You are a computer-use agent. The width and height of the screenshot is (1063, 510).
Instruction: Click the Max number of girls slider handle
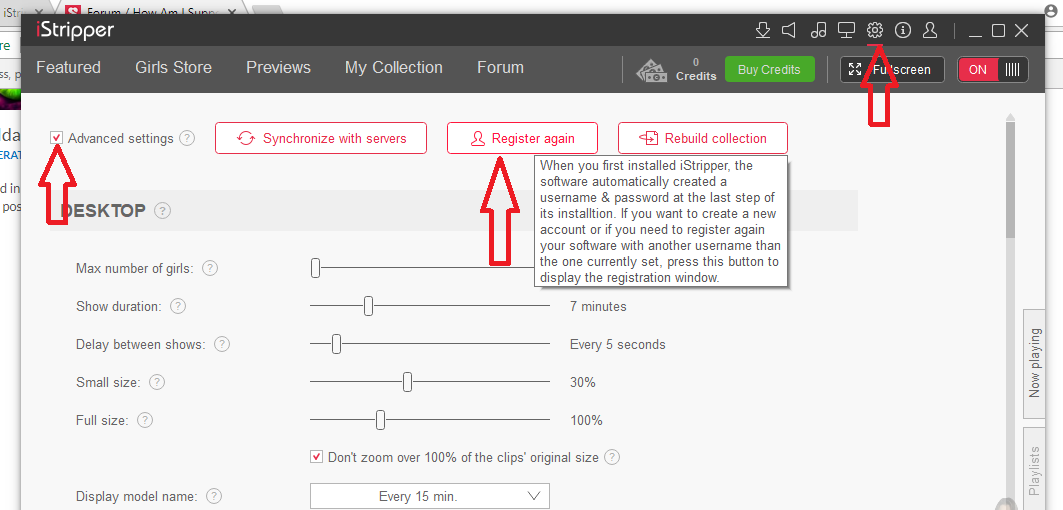[315, 268]
